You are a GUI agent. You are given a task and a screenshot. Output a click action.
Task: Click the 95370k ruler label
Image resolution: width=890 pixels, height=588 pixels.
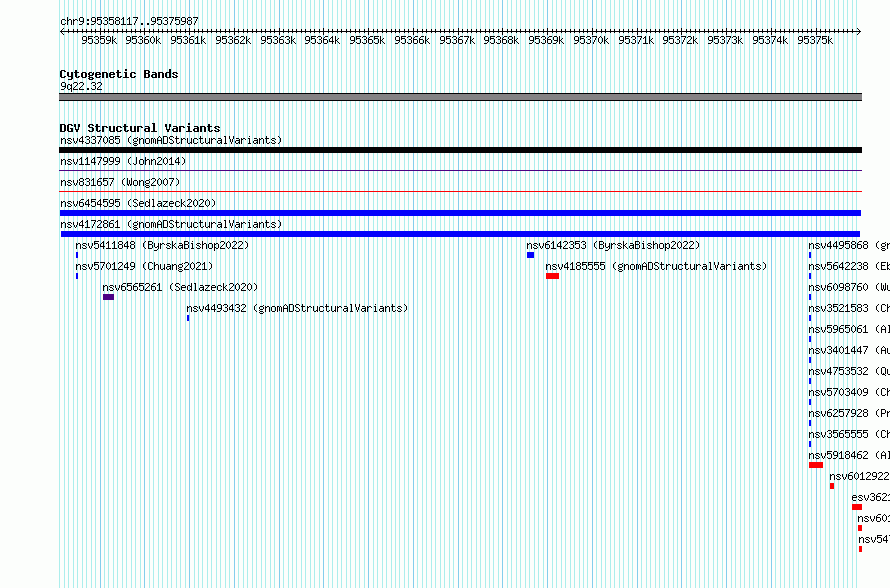pos(591,40)
